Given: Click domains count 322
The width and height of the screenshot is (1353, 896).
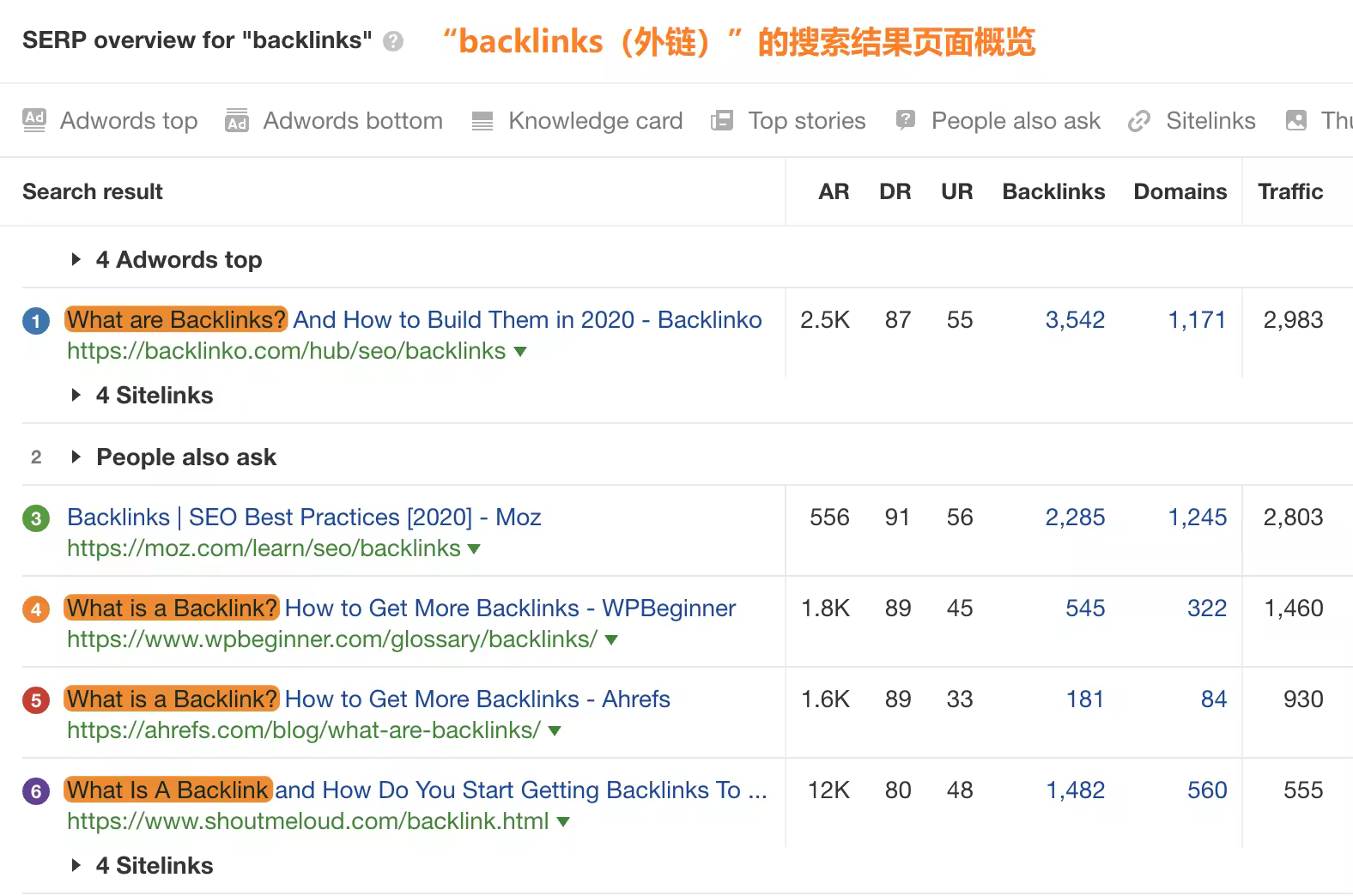Looking at the screenshot, I should [1207, 608].
